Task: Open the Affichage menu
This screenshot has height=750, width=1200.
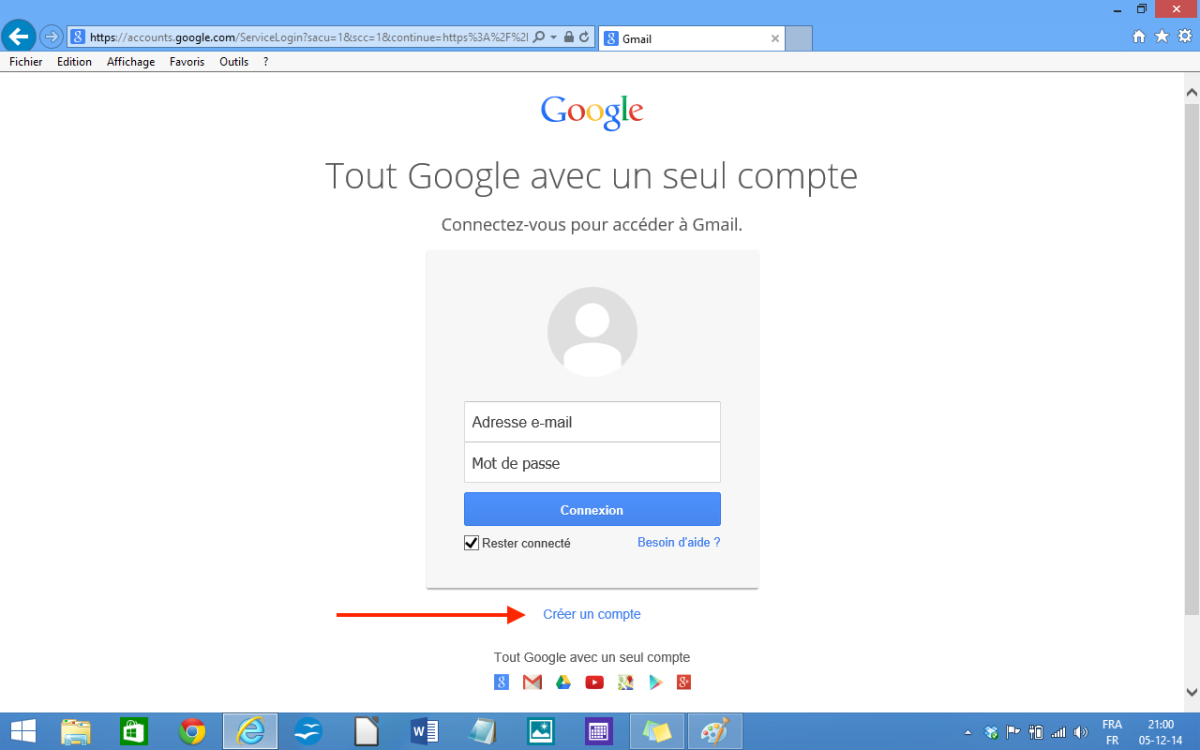Action: click(131, 62)
